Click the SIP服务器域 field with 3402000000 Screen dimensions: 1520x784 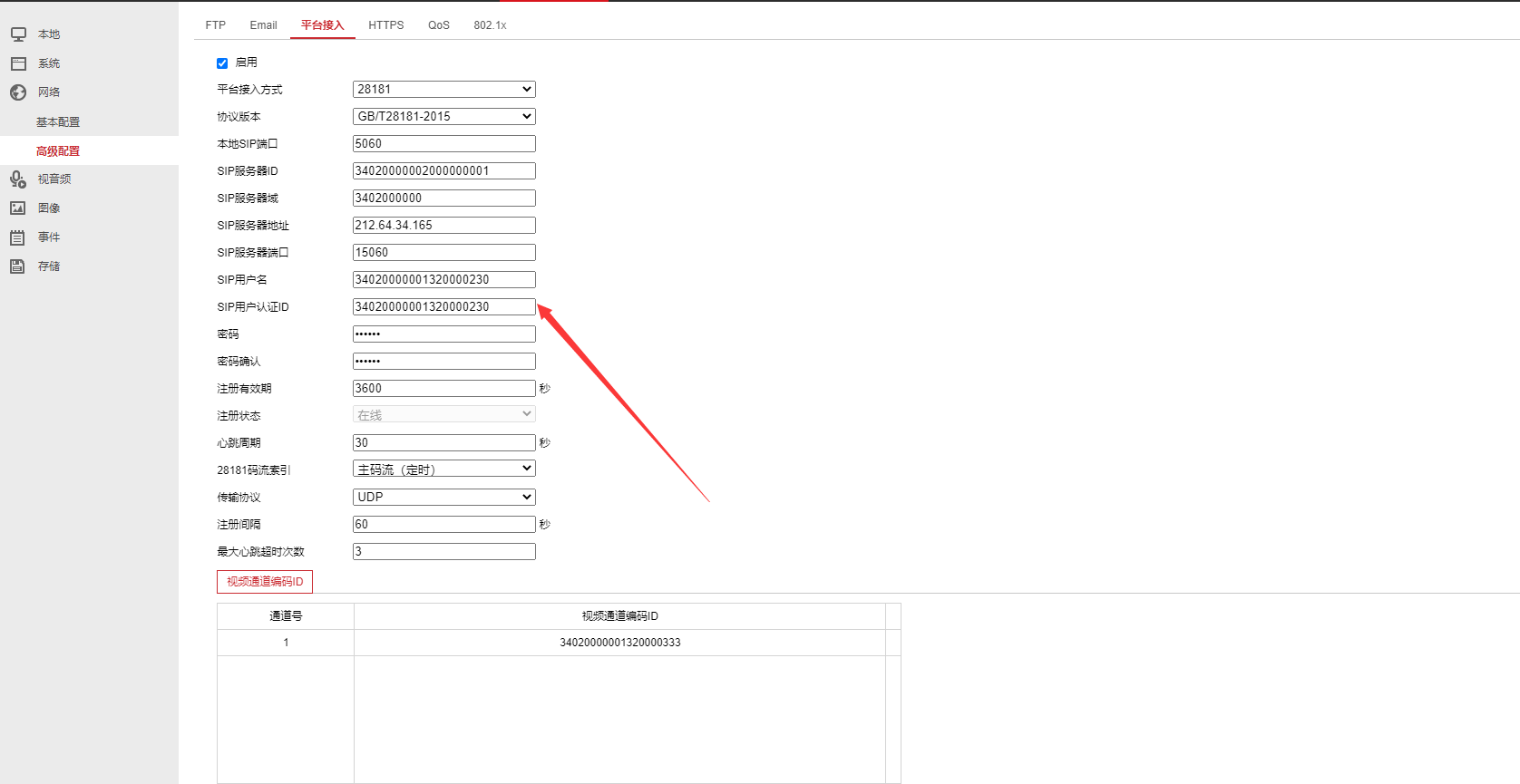tap(444, 198)
